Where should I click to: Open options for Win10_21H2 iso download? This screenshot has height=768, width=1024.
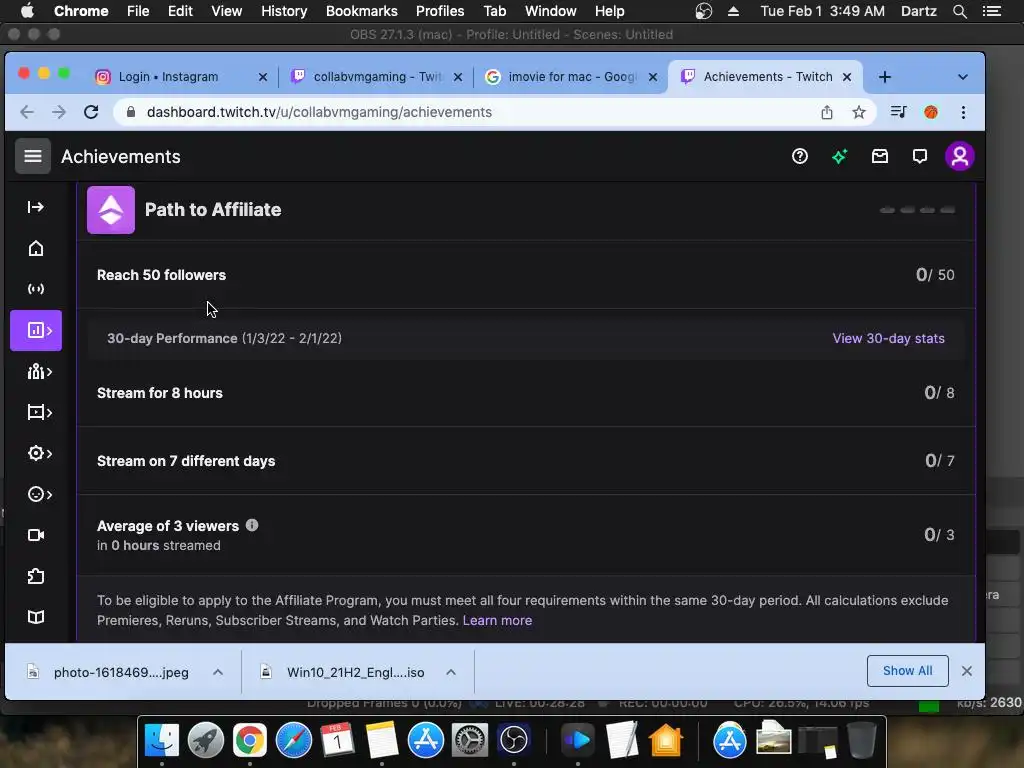coord(451,672)
